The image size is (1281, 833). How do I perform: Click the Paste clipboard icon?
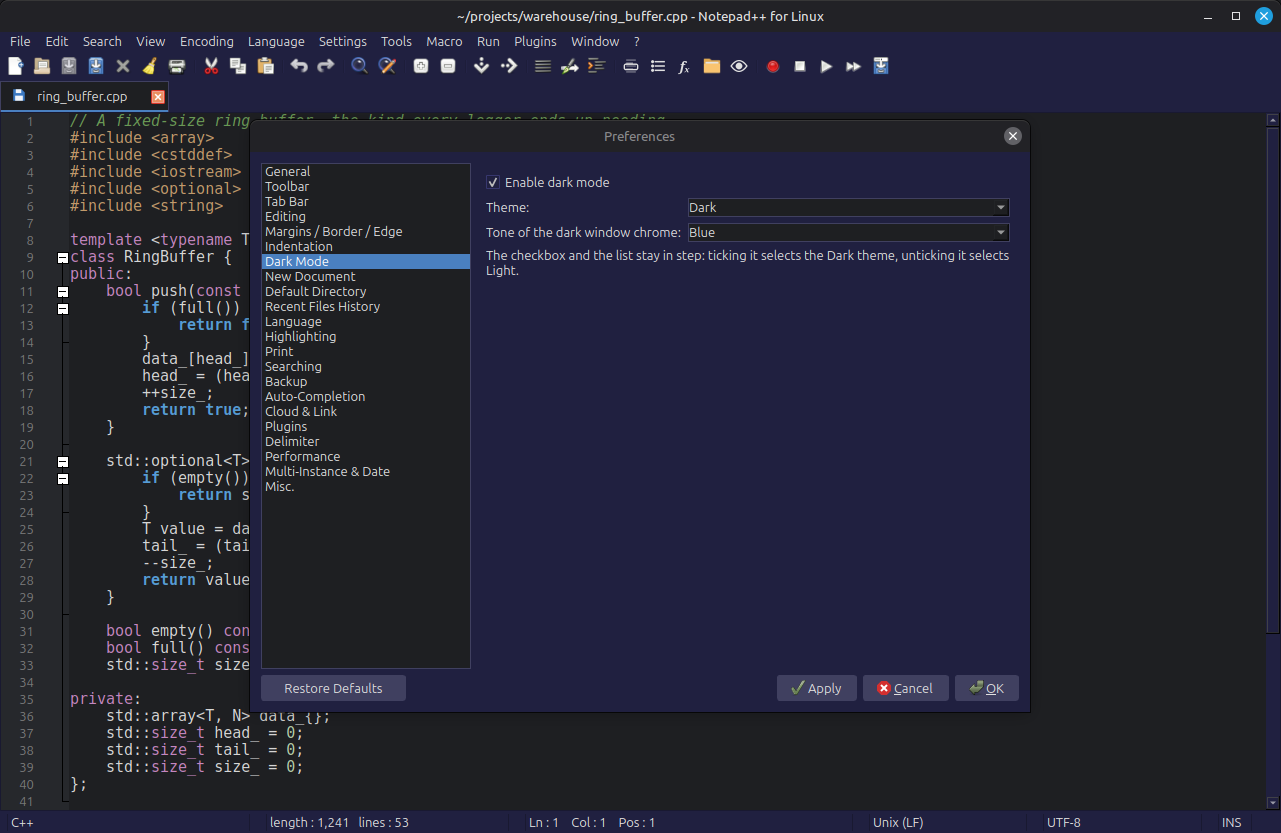point(265,66)
